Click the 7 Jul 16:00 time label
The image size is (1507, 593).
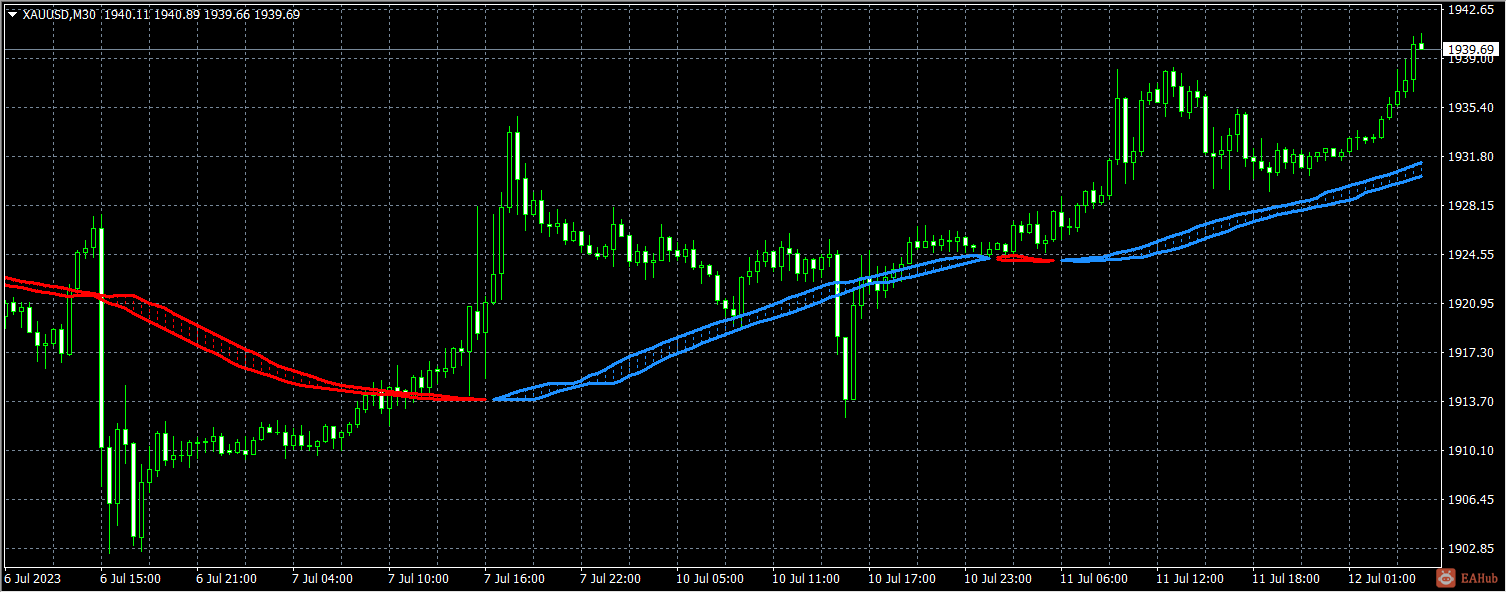(x=514, y=579)
